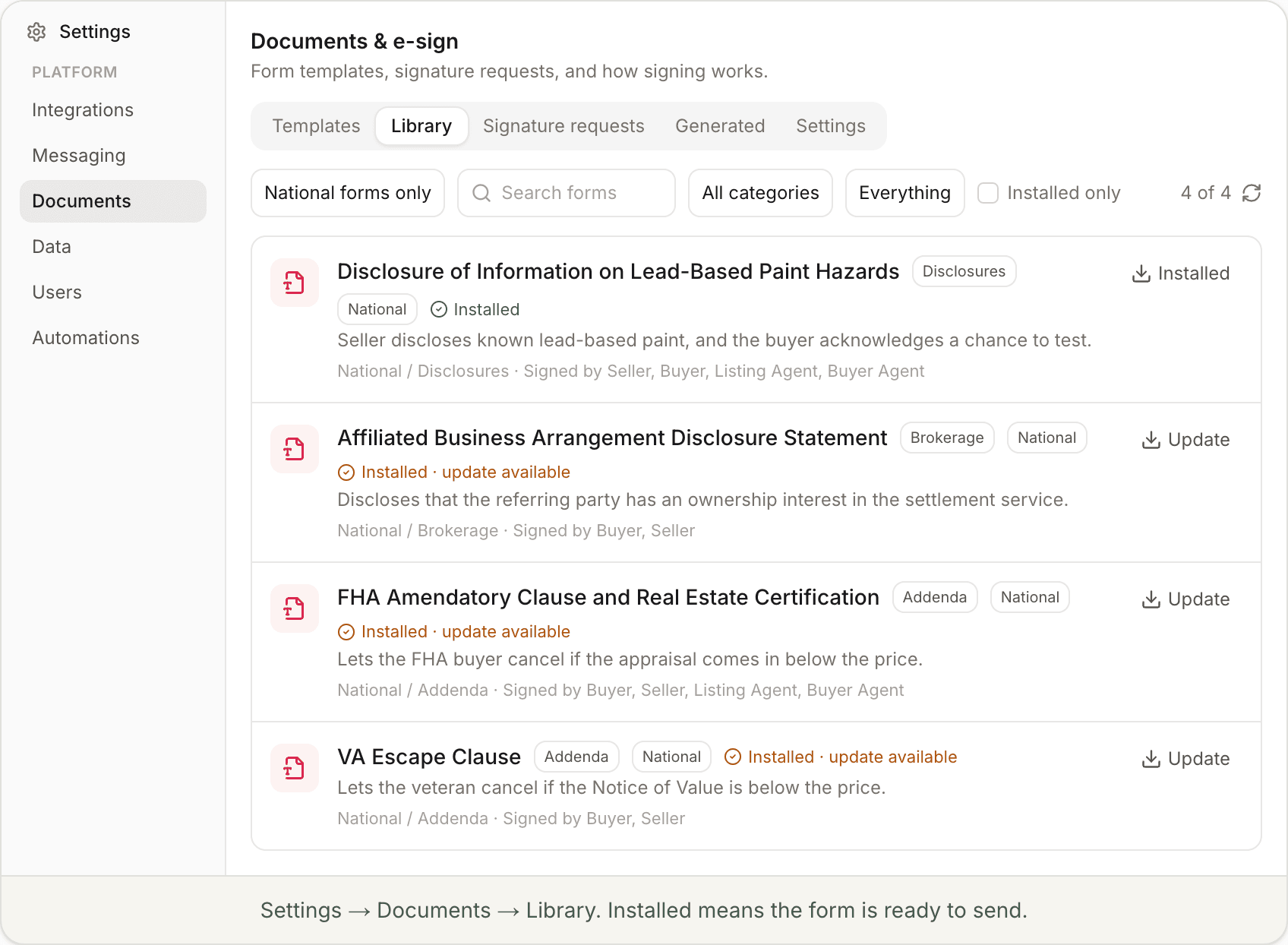
Task: Click Addenda tag on FHA Amendatory Clause
Action: (935, 597)
